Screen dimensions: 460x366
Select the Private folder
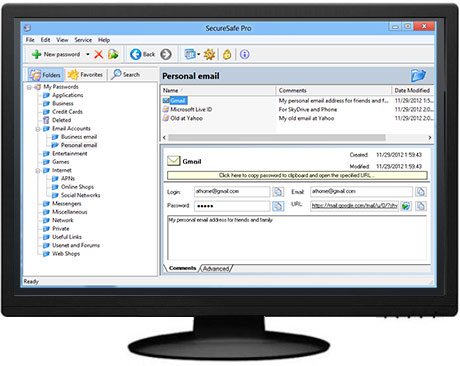61,229
